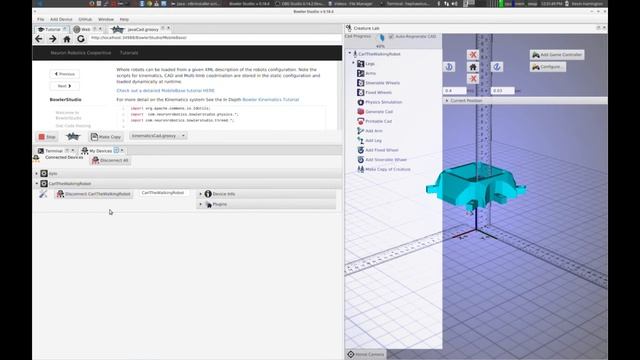Toggle the Auto-Regenerate CAD checkbox
This screenshot has height=360, width=640.
[x=391, y=37]
